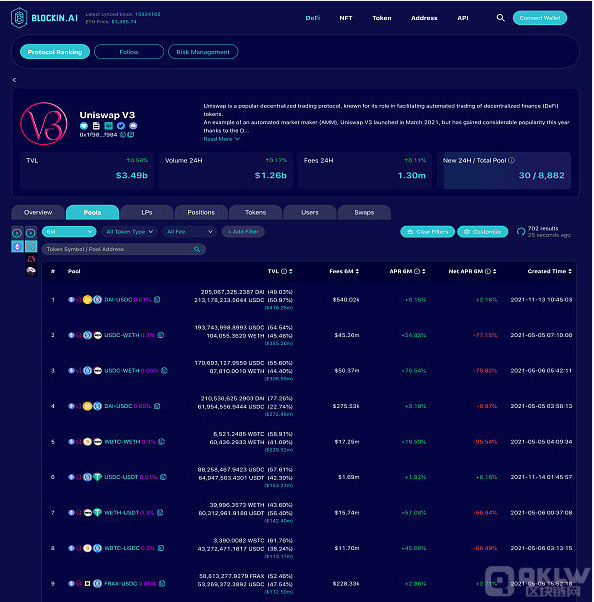594x602 pixels.
Task: Copy DAI-USDC 0.01% pool address
Action: click(x=157, y=299)
